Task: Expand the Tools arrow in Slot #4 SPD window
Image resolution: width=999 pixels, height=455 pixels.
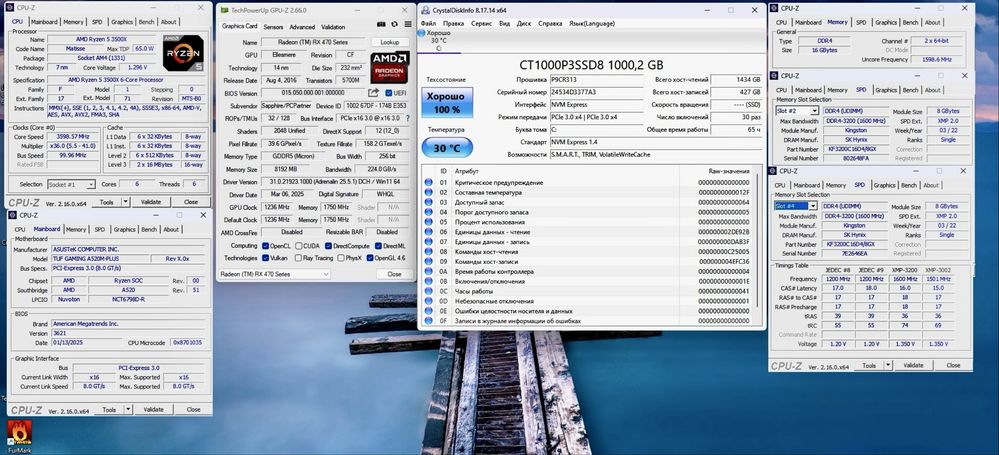Action: pyautogui.click(x=888, y=366)
